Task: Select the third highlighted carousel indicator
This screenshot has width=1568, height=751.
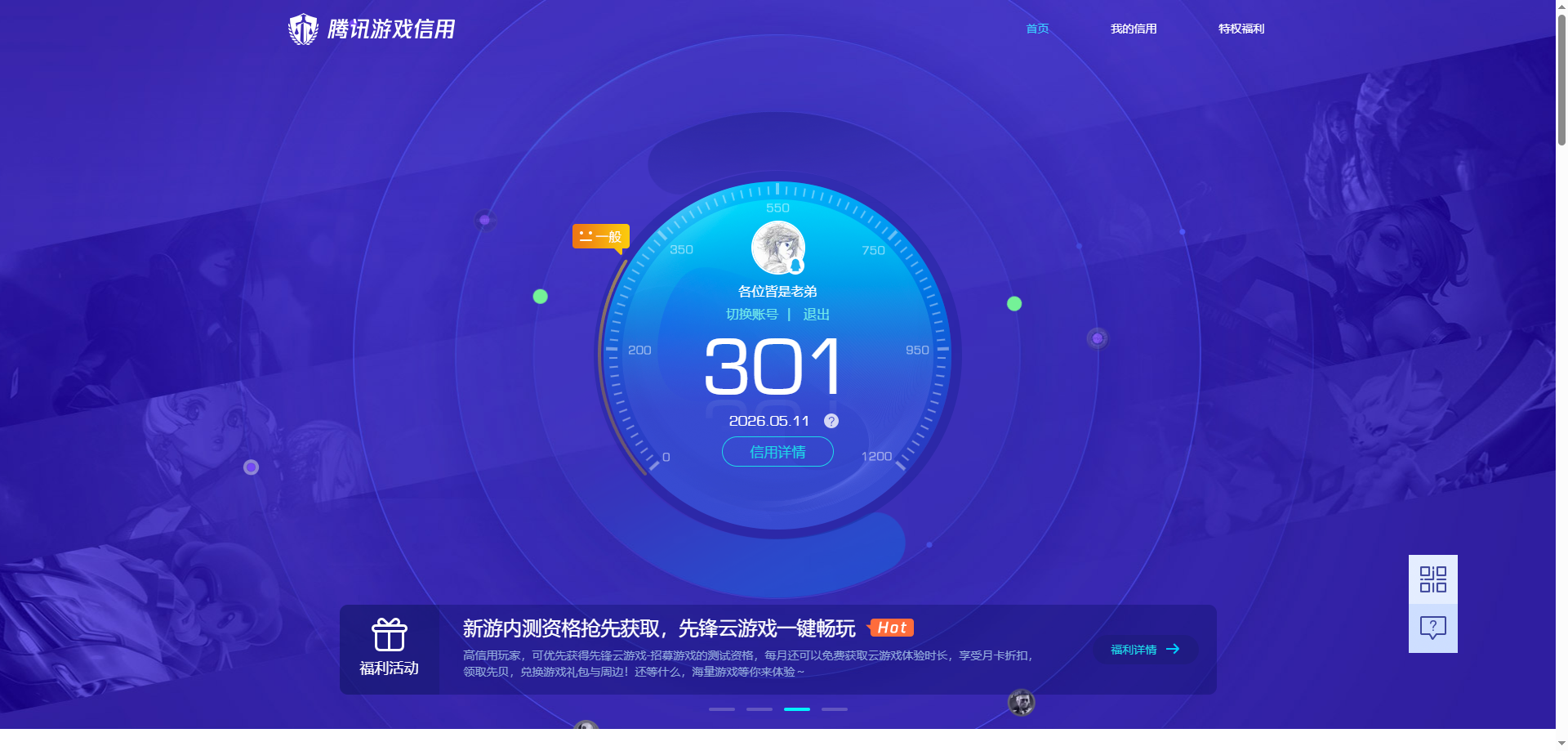Action: [797, 709]
